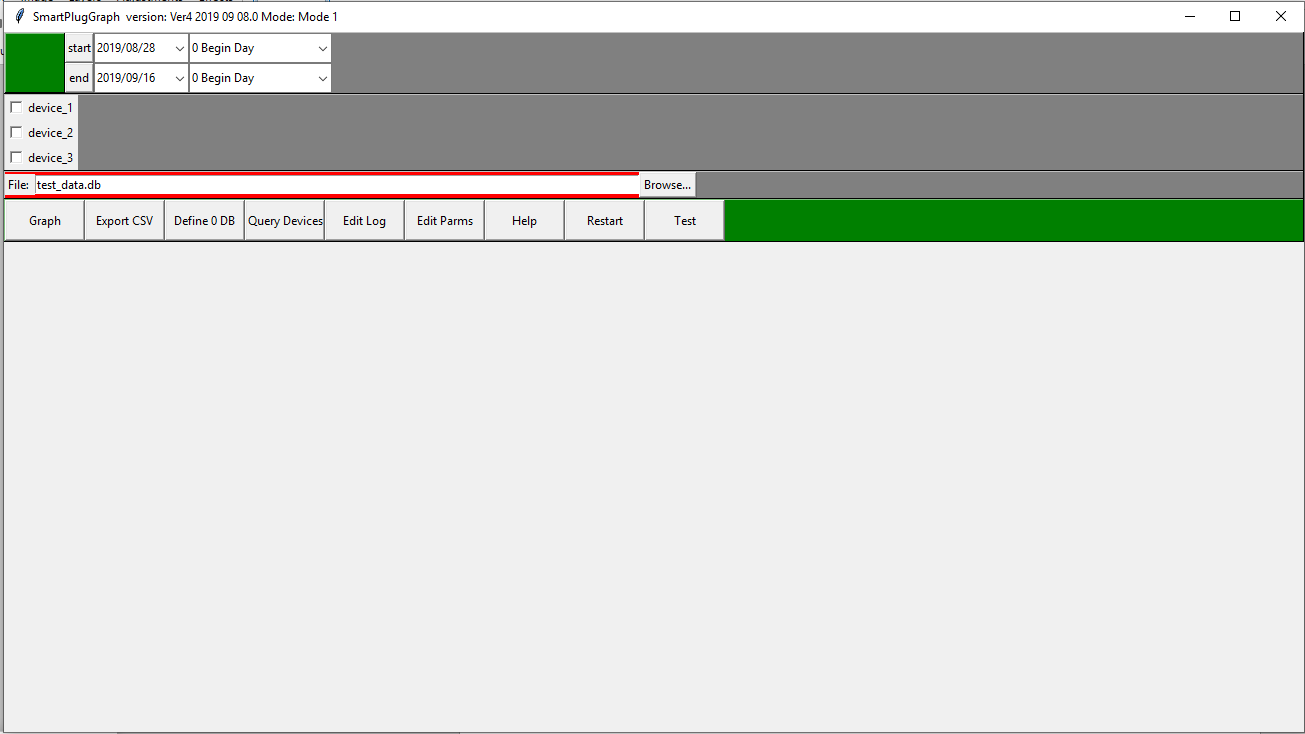Click the Define 0 DB button
Viewport: 1305px width, 734px height.
[x=204, y=221]
